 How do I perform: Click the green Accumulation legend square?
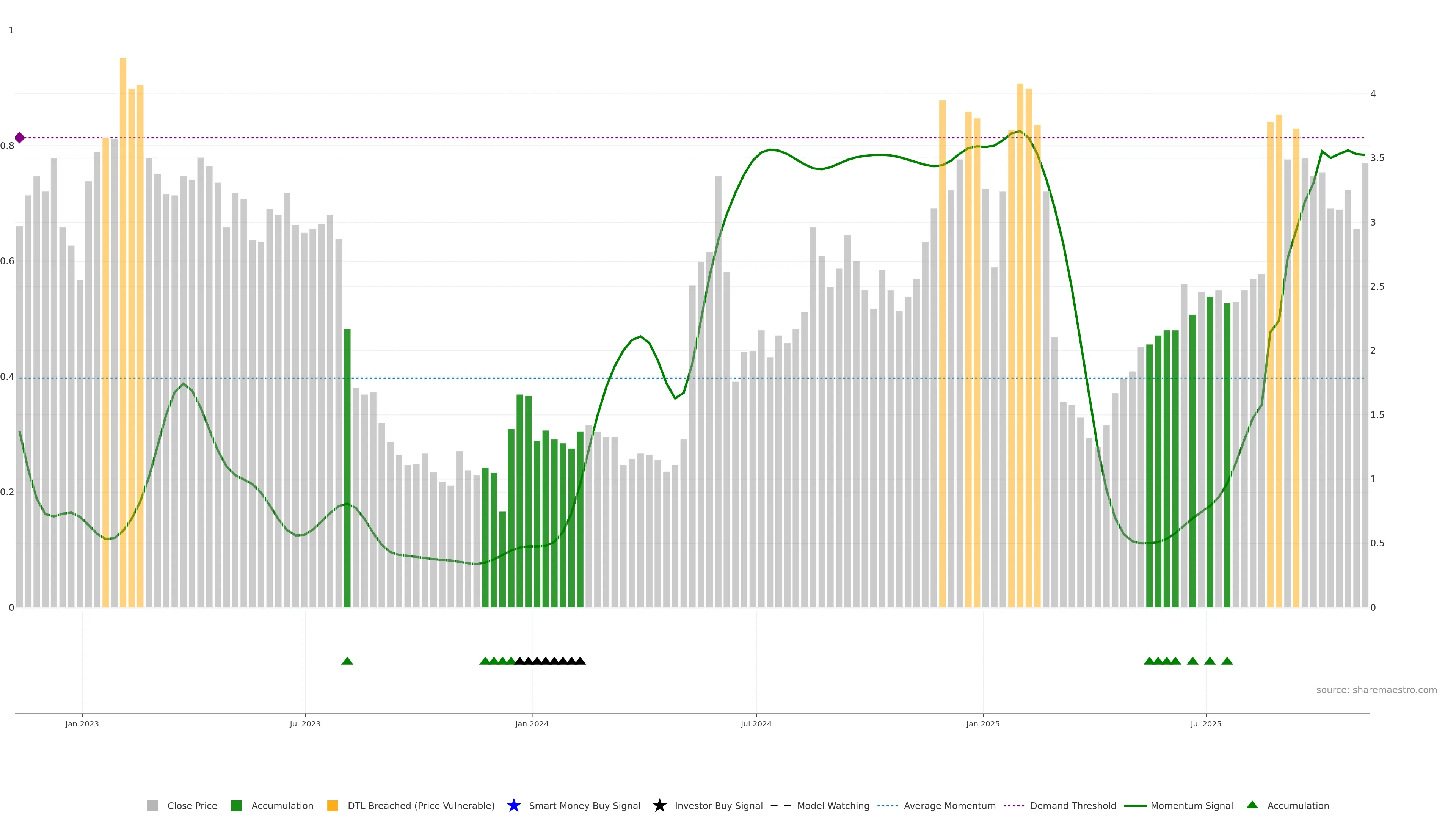pos(236,805)
